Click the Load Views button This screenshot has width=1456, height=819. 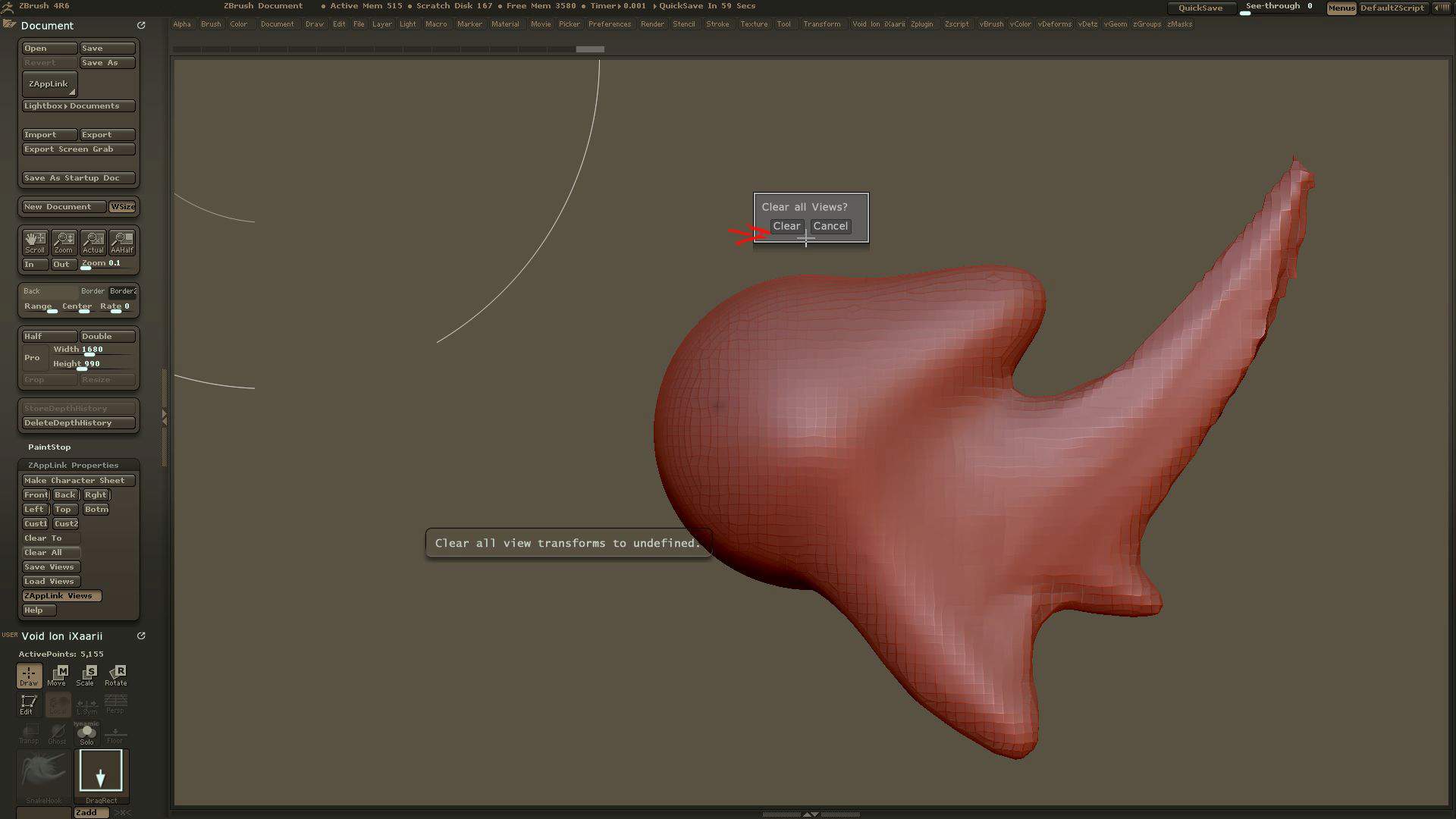point(52,582)
